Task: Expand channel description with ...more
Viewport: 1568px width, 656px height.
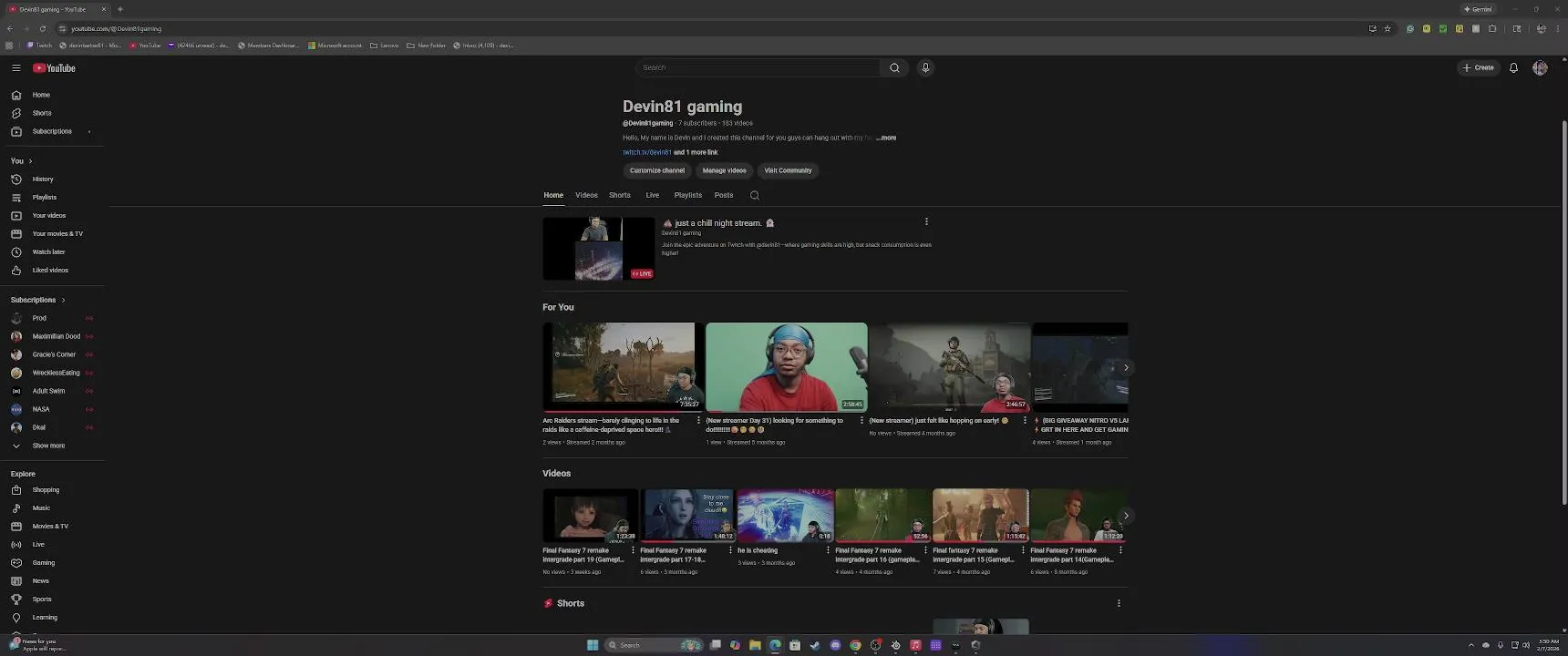Action: point(886,138)
